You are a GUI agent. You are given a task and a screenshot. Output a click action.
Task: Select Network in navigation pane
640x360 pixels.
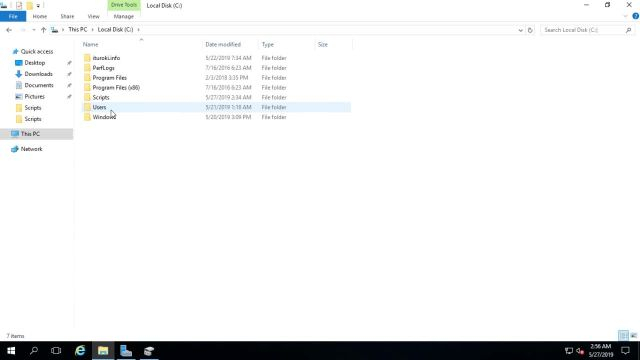click(x=31, y=149)
